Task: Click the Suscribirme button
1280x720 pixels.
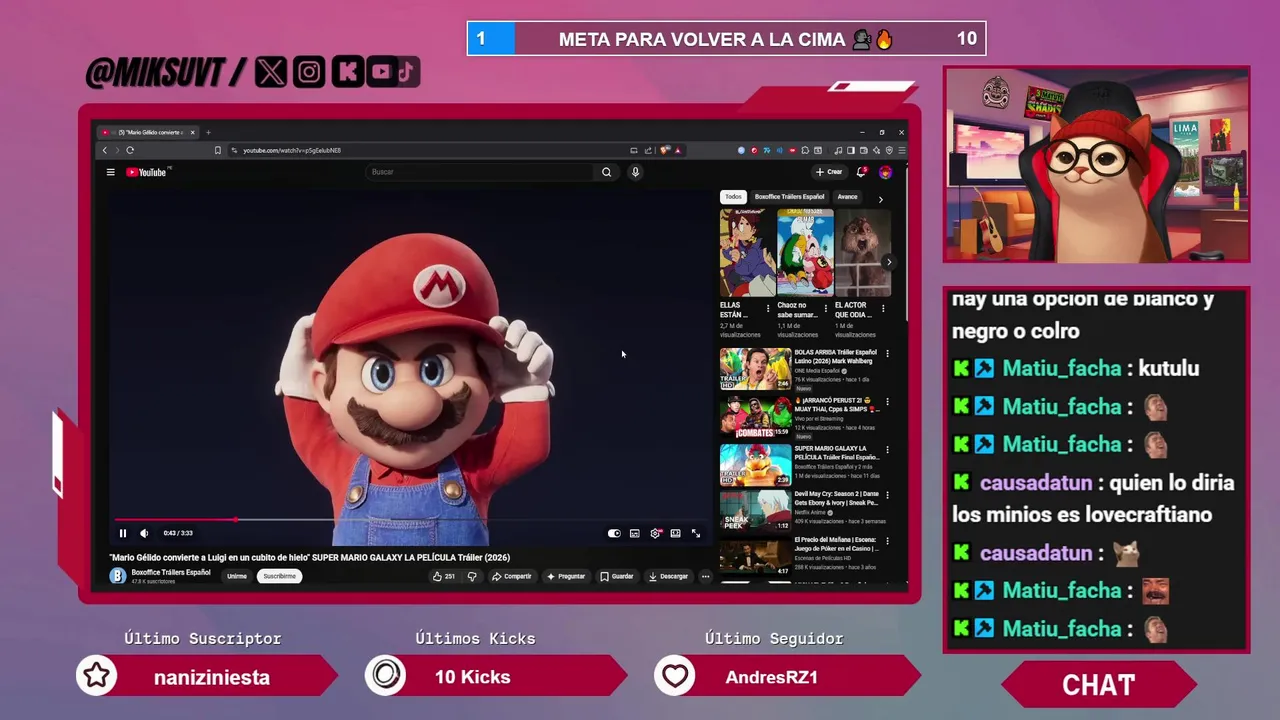Action: click(x=280, y=576)
